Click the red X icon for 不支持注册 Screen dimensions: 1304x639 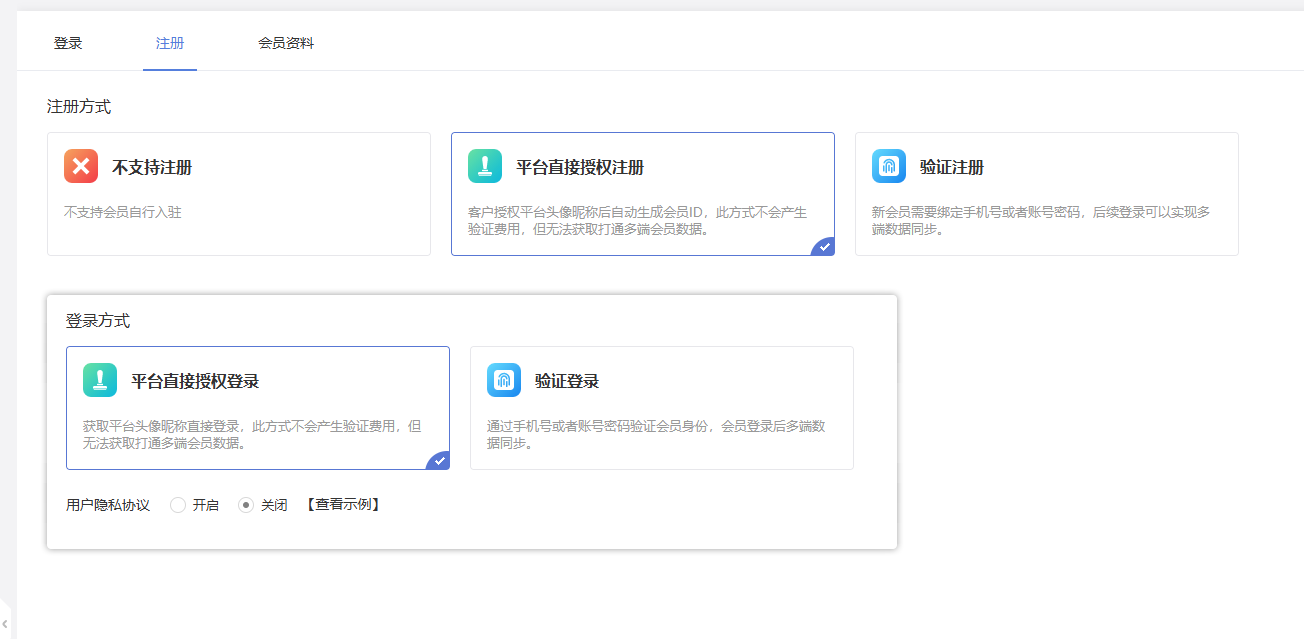click(x=81, y=166)
